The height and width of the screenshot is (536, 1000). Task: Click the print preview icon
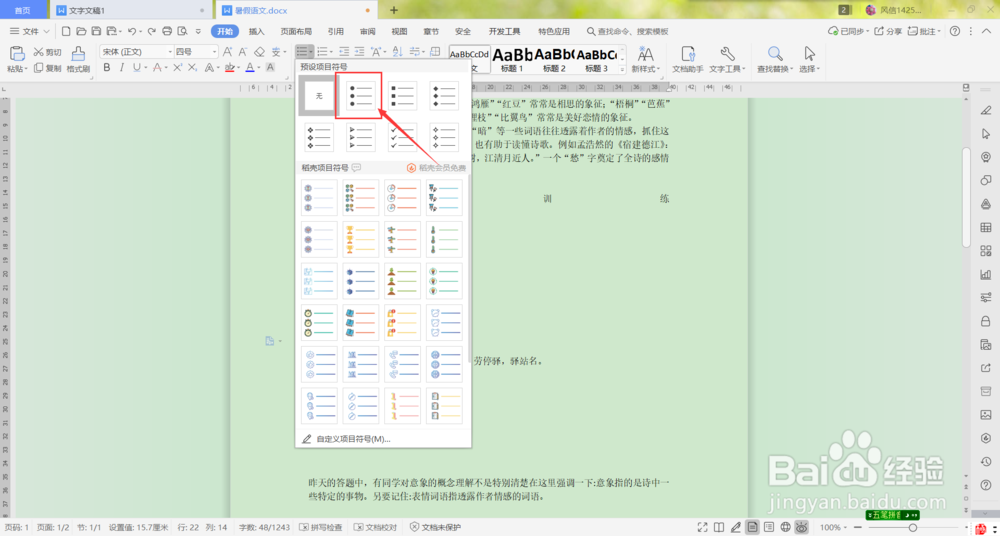[182, 31]
